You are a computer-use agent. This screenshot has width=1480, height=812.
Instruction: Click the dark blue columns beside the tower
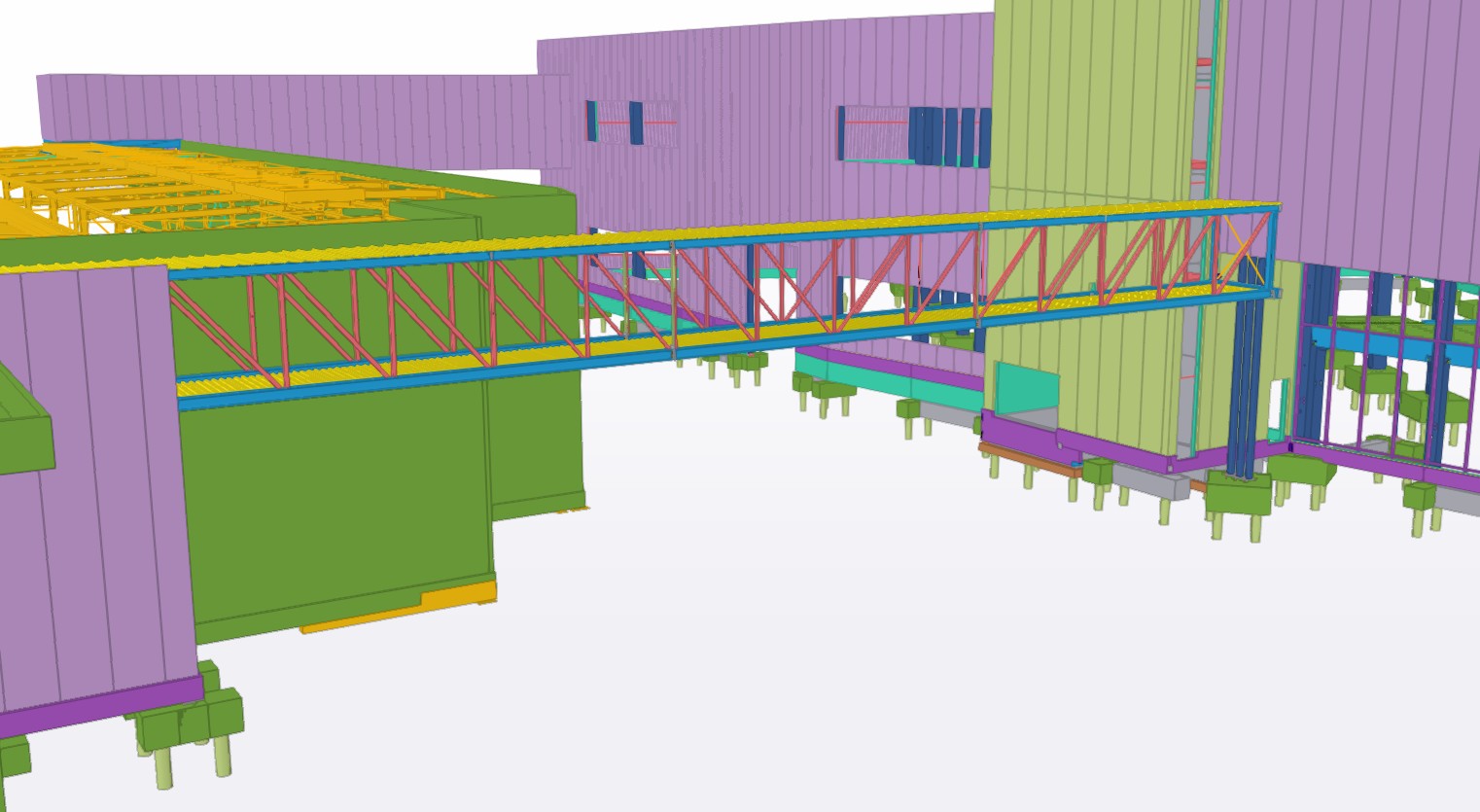(1243, 389)
